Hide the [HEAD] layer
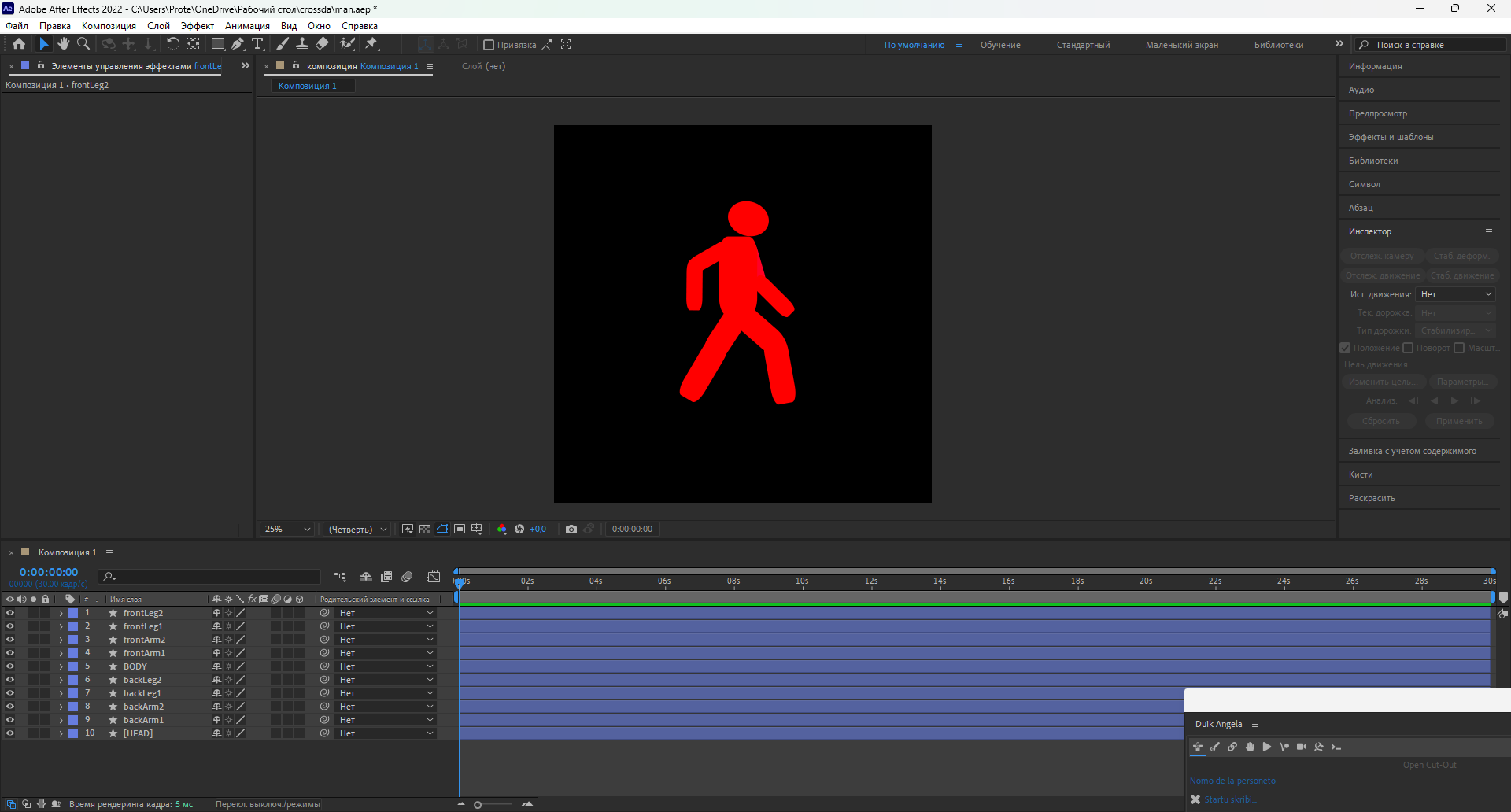1511x812 pixels. [10, 733]
